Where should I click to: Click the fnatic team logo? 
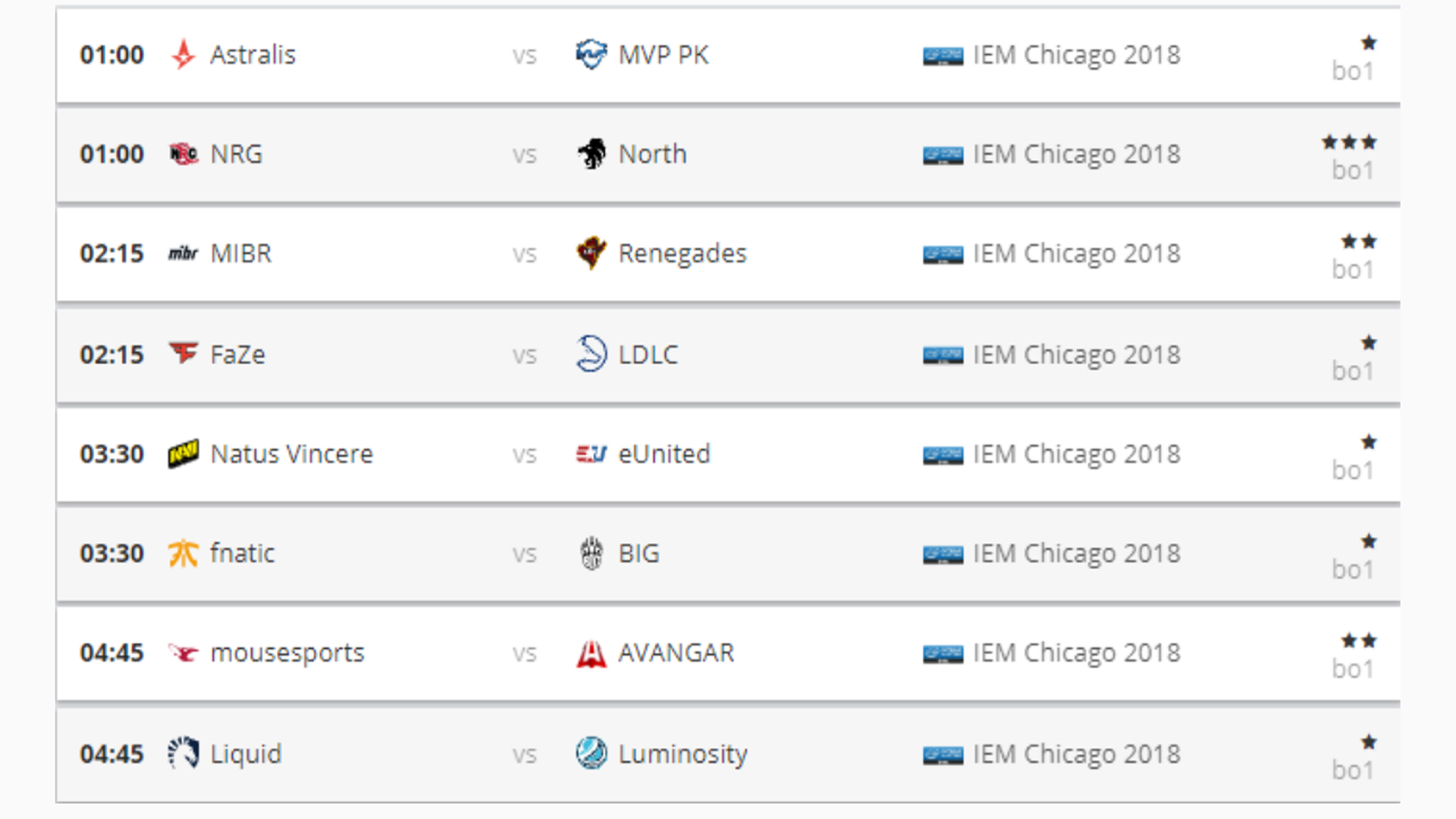(184, 554)
